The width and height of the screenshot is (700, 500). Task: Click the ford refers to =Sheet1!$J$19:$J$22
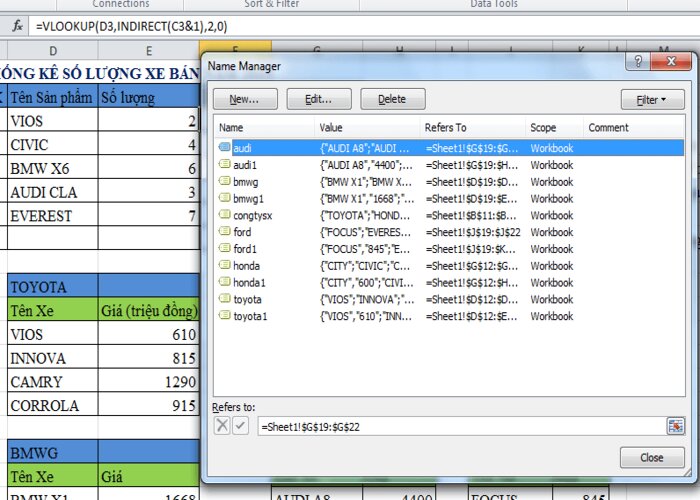tap(473, 232)
